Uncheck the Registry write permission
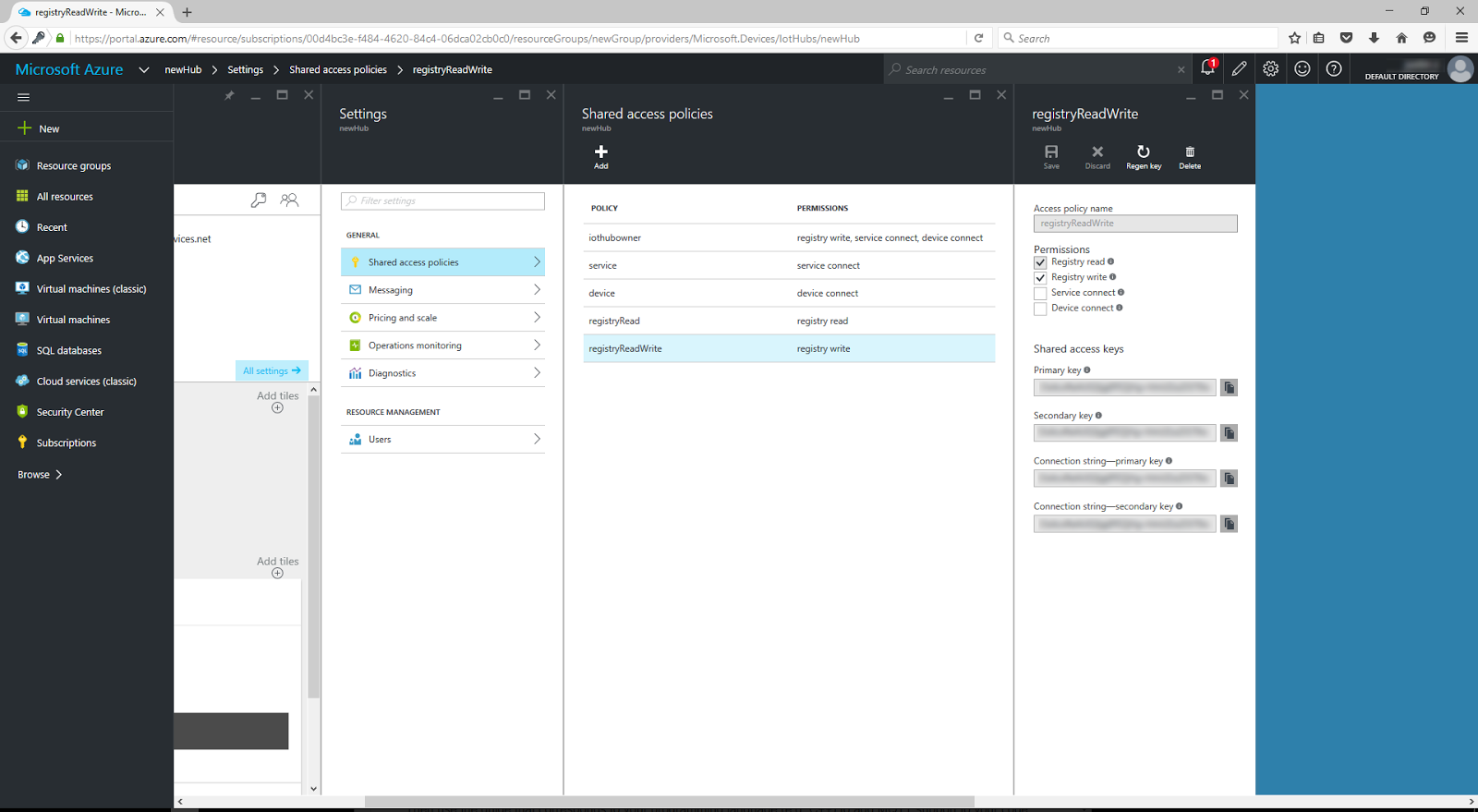This screenshot has height=812, width=1478. click(x=1040, y=278)
